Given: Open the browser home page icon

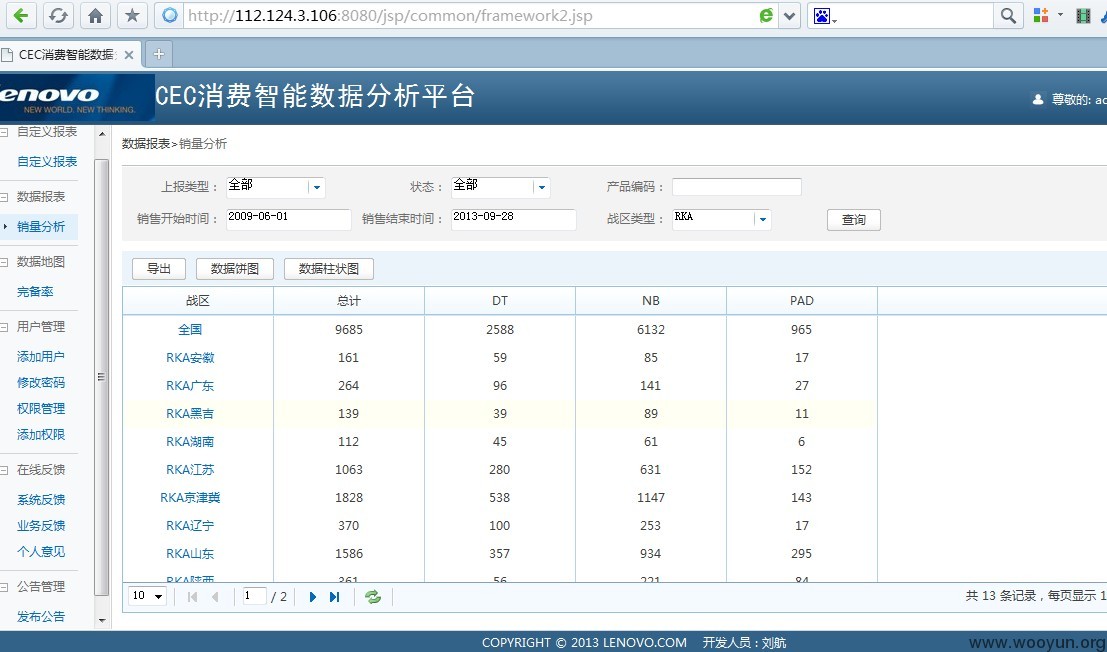Looking at the screenshot, I should (x=95, y=16).
